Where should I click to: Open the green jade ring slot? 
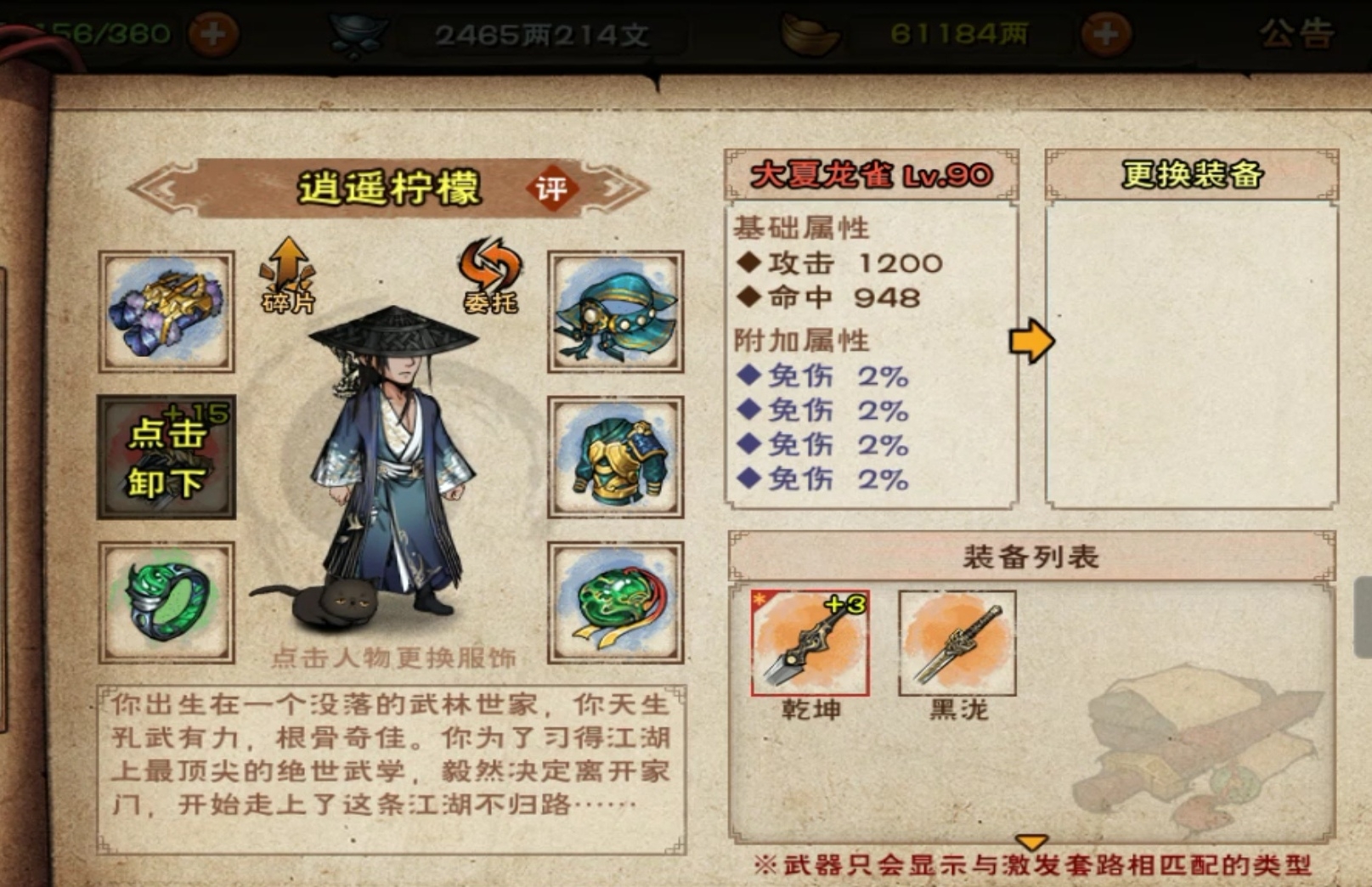coord(167,602)
